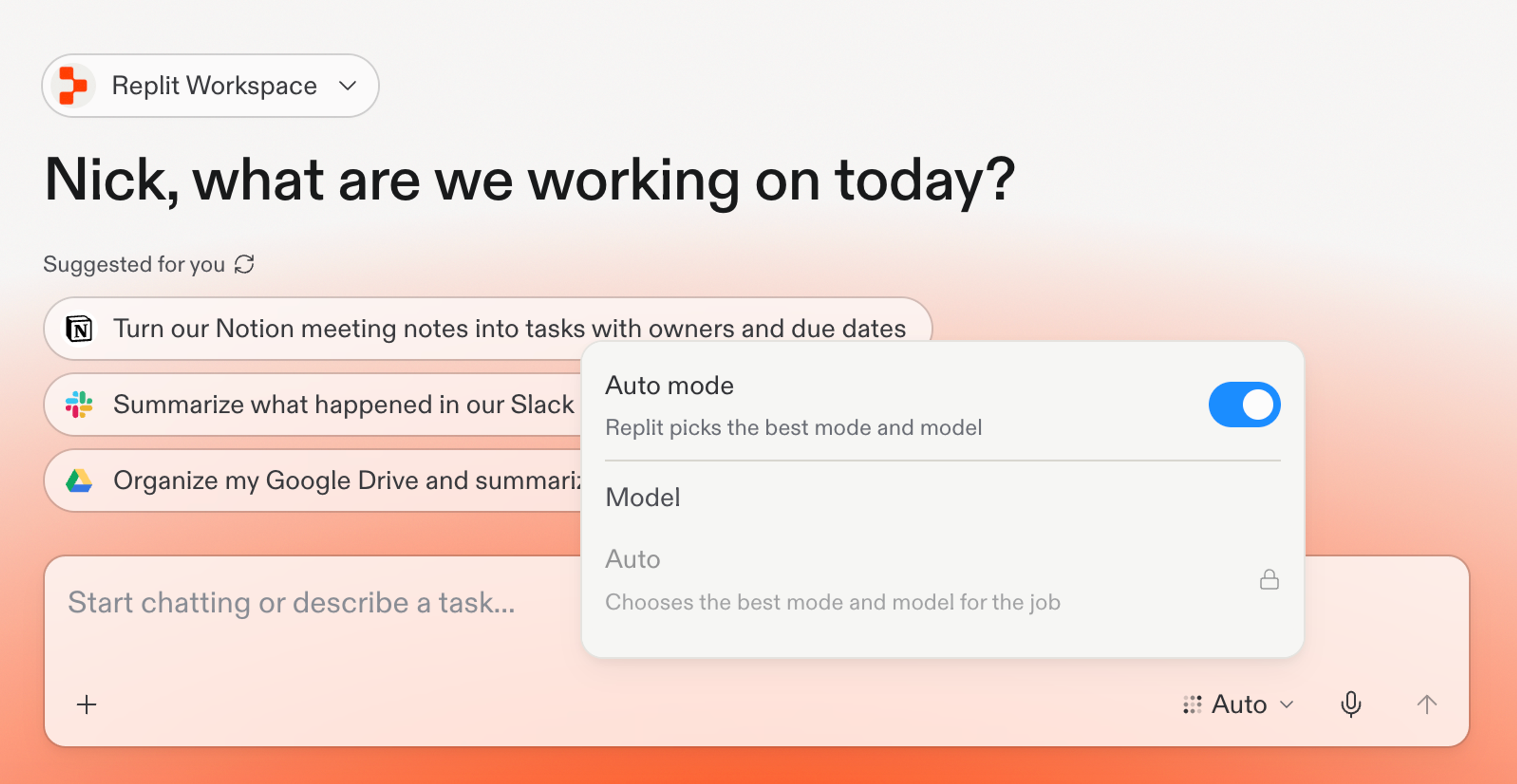The height and width of the screenshot is (784, 1517).
Task: Choose the Summarize Slack suggestion
Action: [x=313, y=404]
